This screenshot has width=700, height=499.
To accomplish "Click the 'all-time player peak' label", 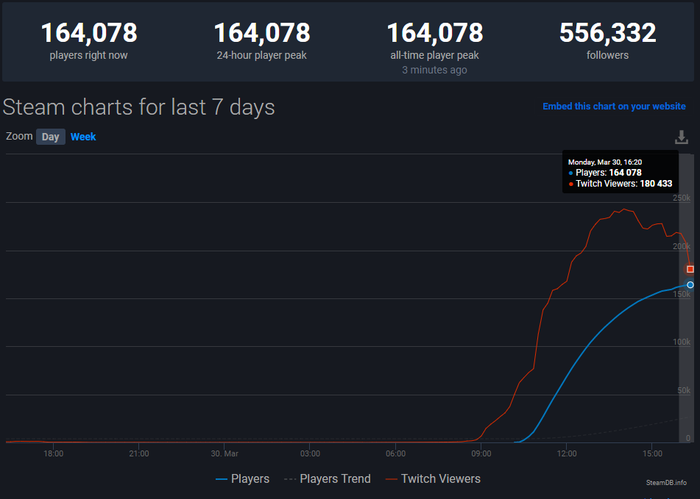I will (434, 55).
